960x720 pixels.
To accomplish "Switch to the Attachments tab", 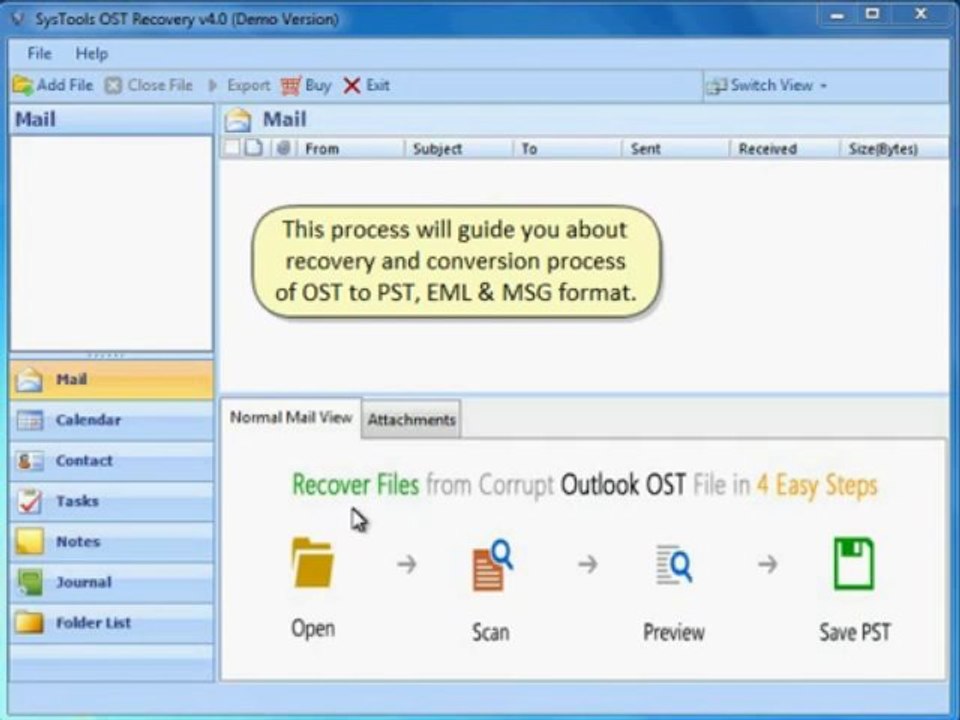I will (411, 419).
